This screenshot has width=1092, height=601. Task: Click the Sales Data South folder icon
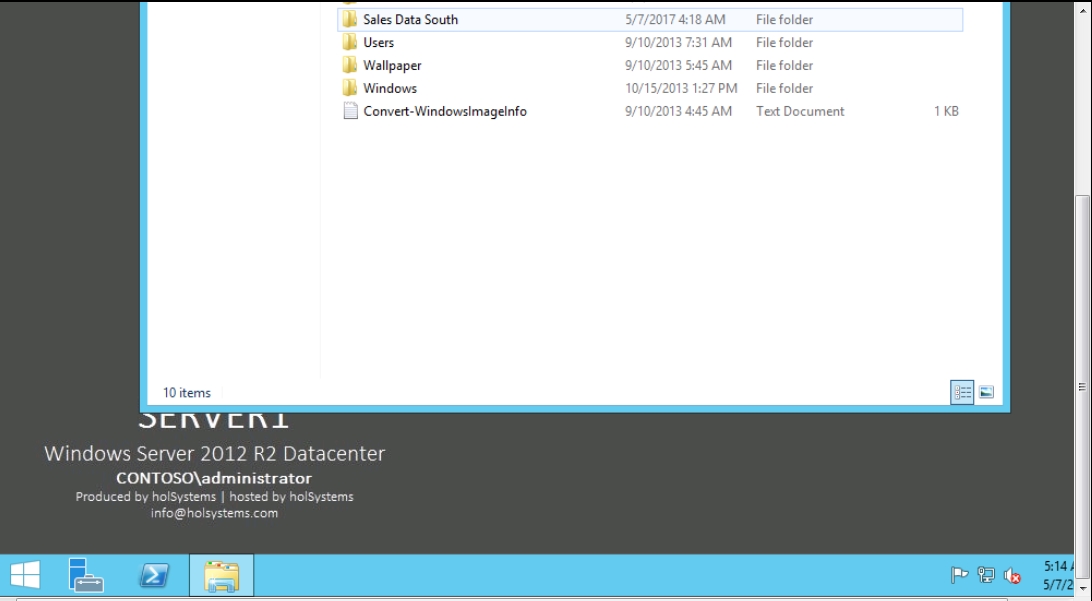click(349, 20)
